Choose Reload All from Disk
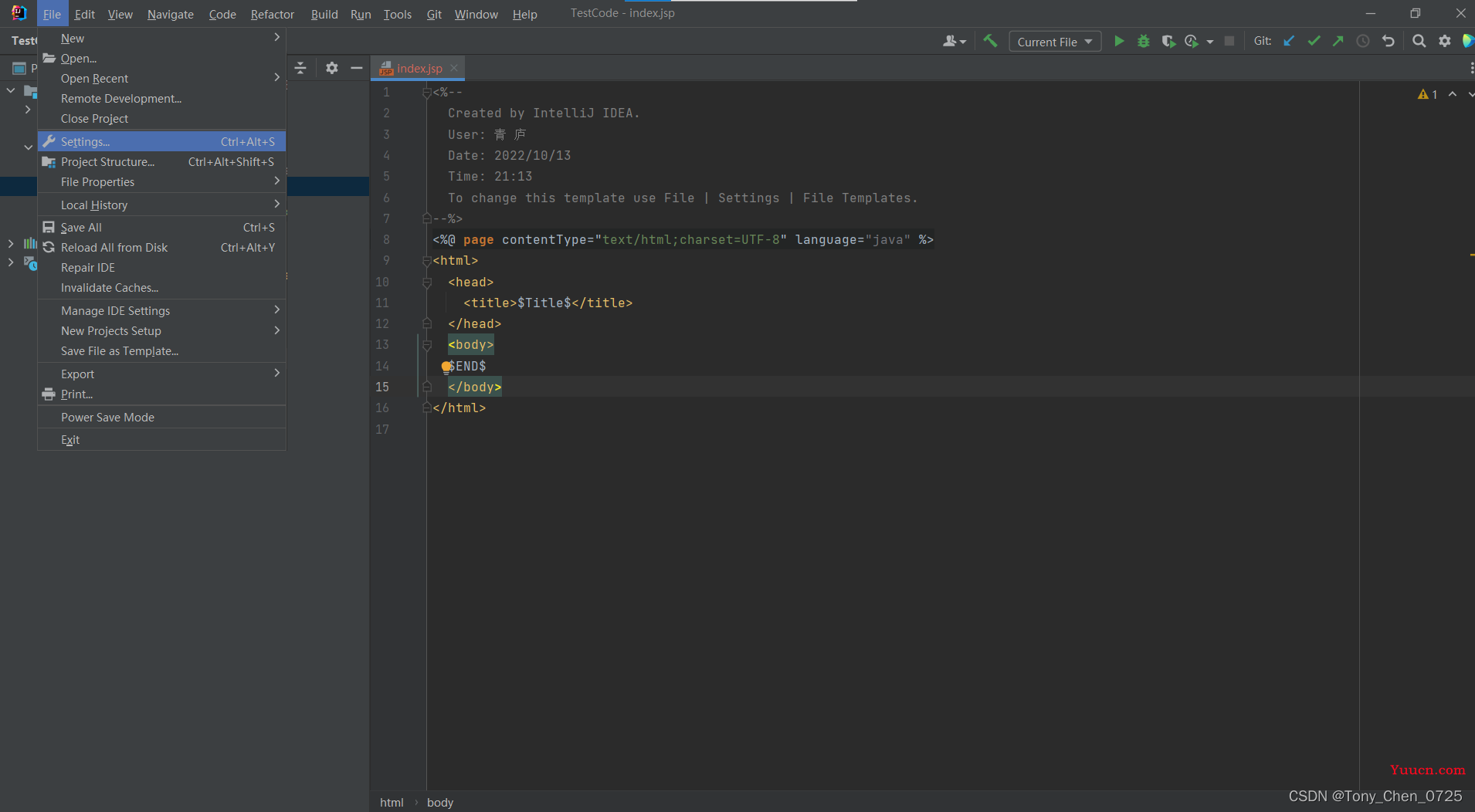 [x=162, y=247]
